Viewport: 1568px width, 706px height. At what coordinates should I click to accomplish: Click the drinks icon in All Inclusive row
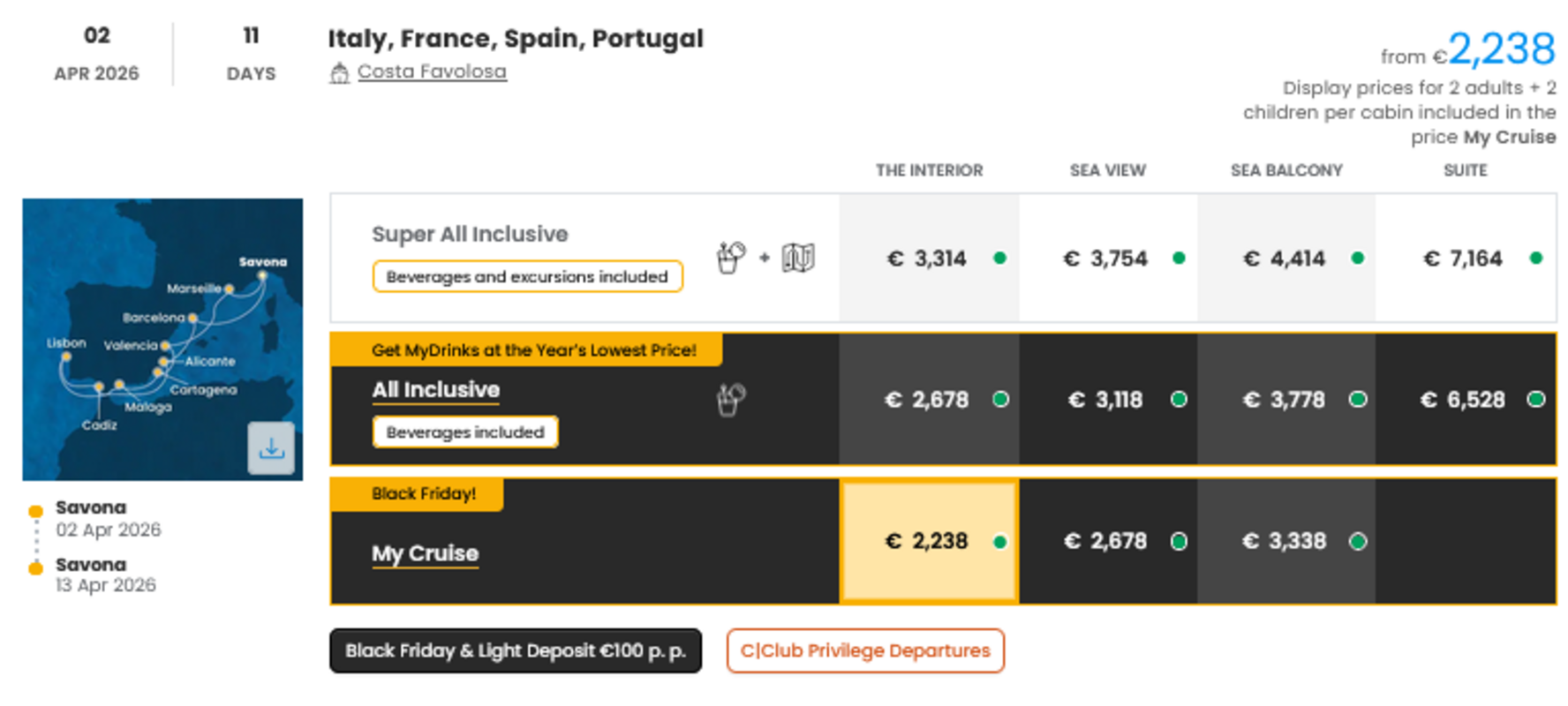click(730, 400)
